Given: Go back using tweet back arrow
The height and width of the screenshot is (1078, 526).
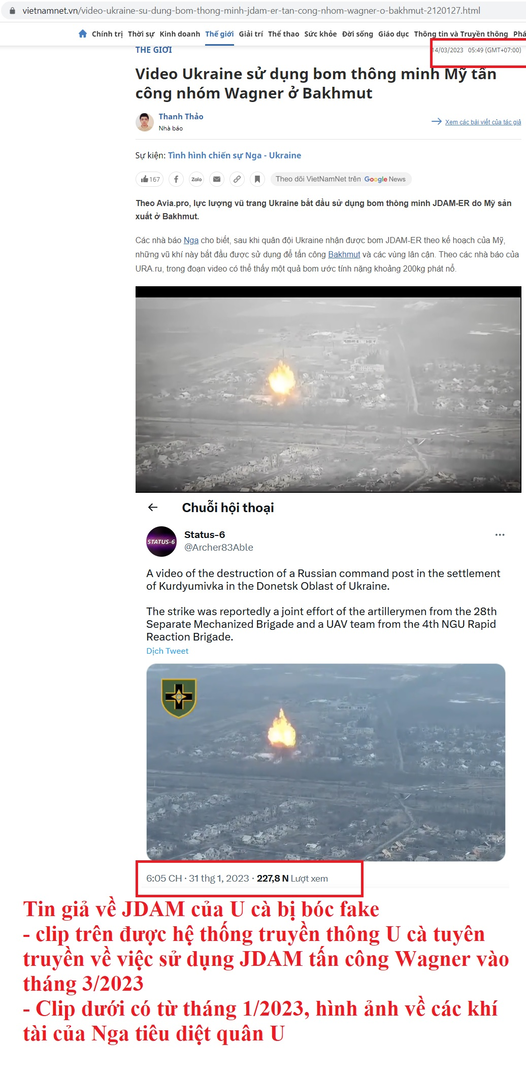Looking at the screenshot, I should point(153,507).
